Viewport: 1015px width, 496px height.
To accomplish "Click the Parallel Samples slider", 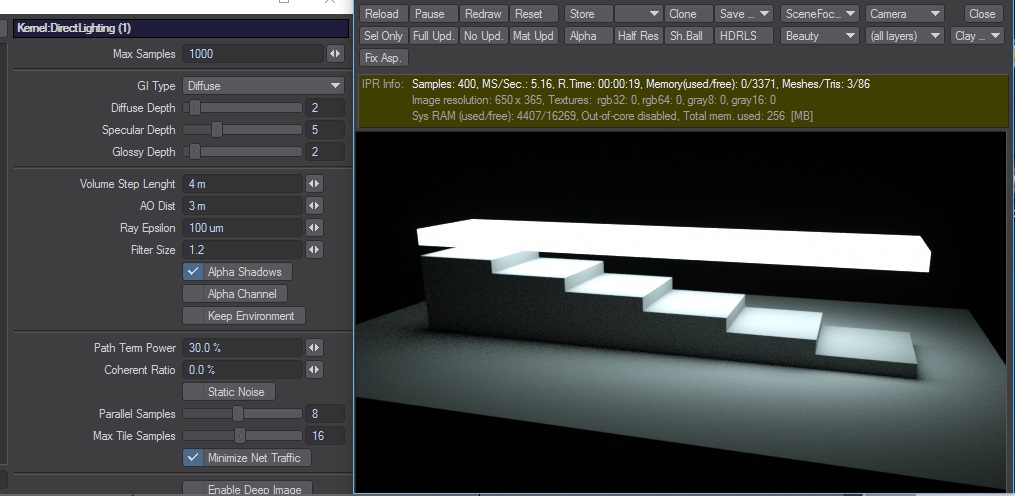I will (x=243, y=414).
